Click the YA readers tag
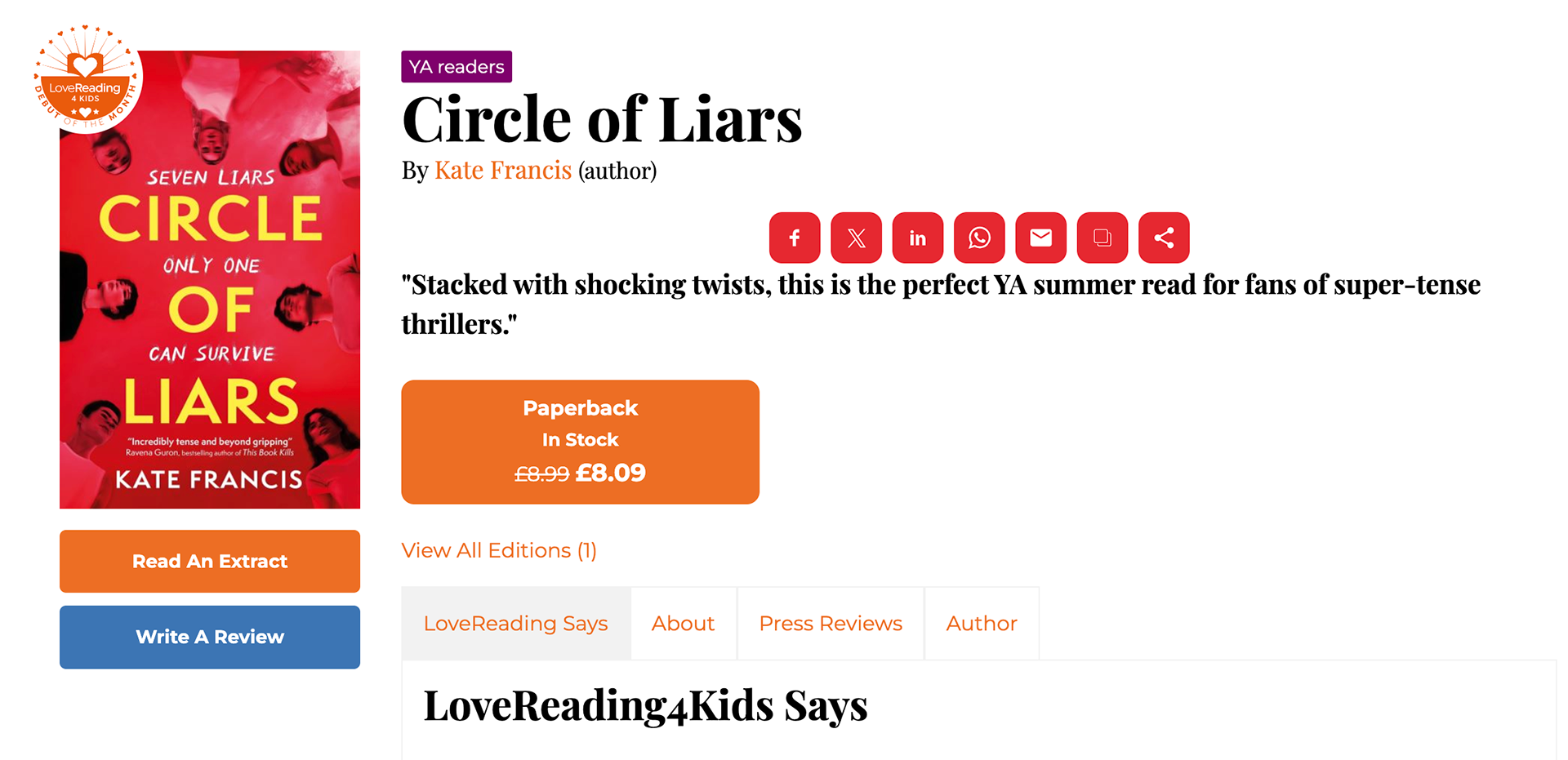Image resolution: width=1568 pixels, height=760 pixels. pyautogui.click(x=457, y=67)
